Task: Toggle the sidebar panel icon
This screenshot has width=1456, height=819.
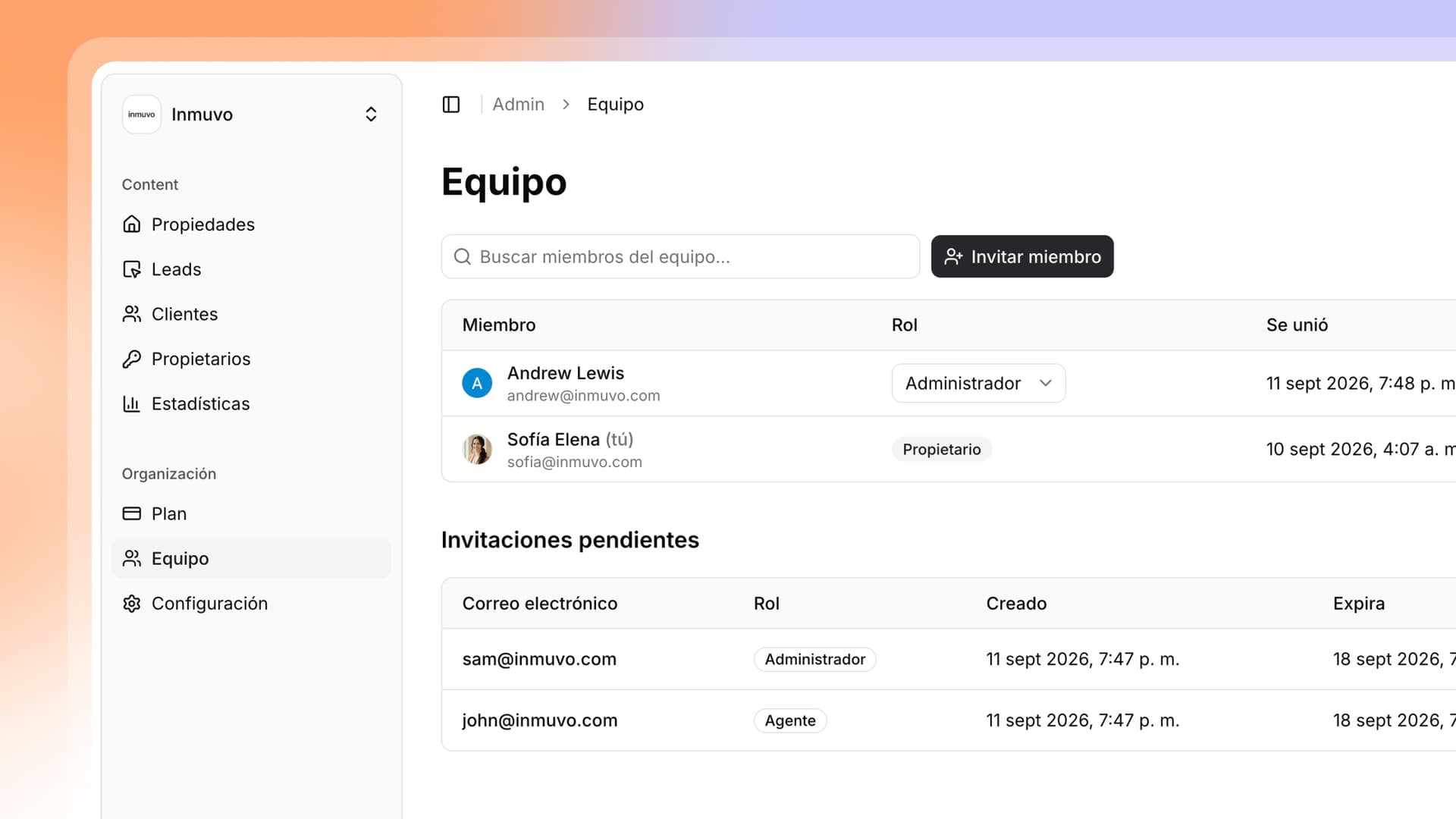Action: [451, 104]
